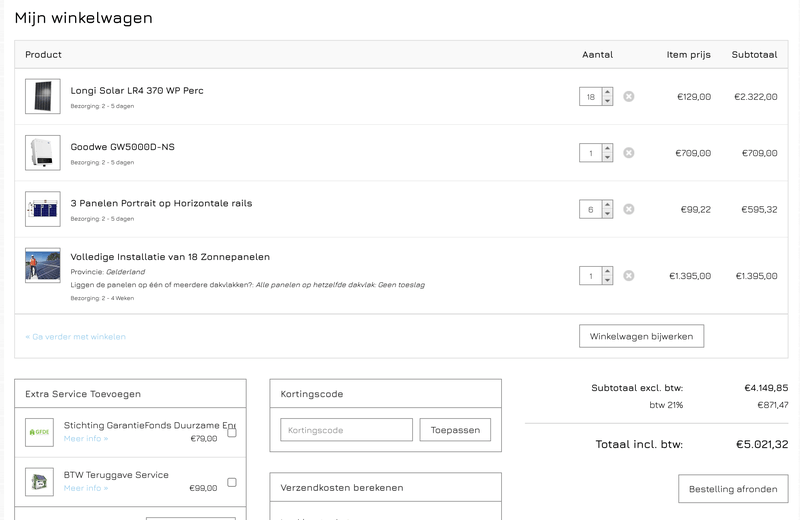Go back via Ga verder met winkelen
This screenshot has width=800, height=520.
(x=76, y=337)
